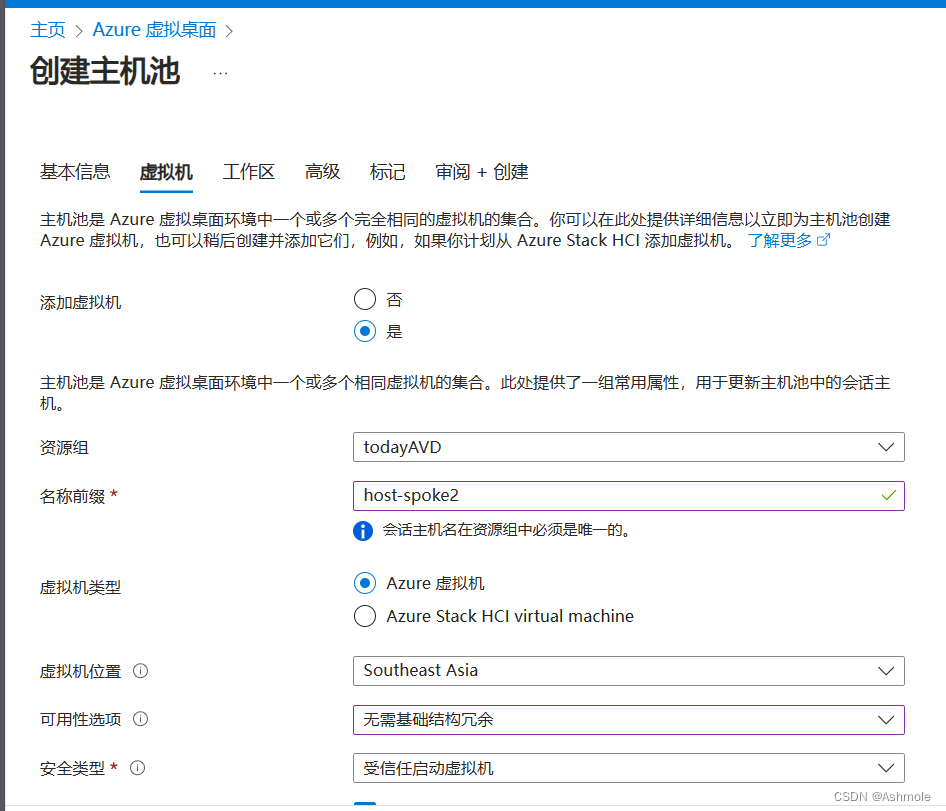Open the 资源组 dropdown showing todayAVD
Screen dimensions: 946x811
click(629, 447)
